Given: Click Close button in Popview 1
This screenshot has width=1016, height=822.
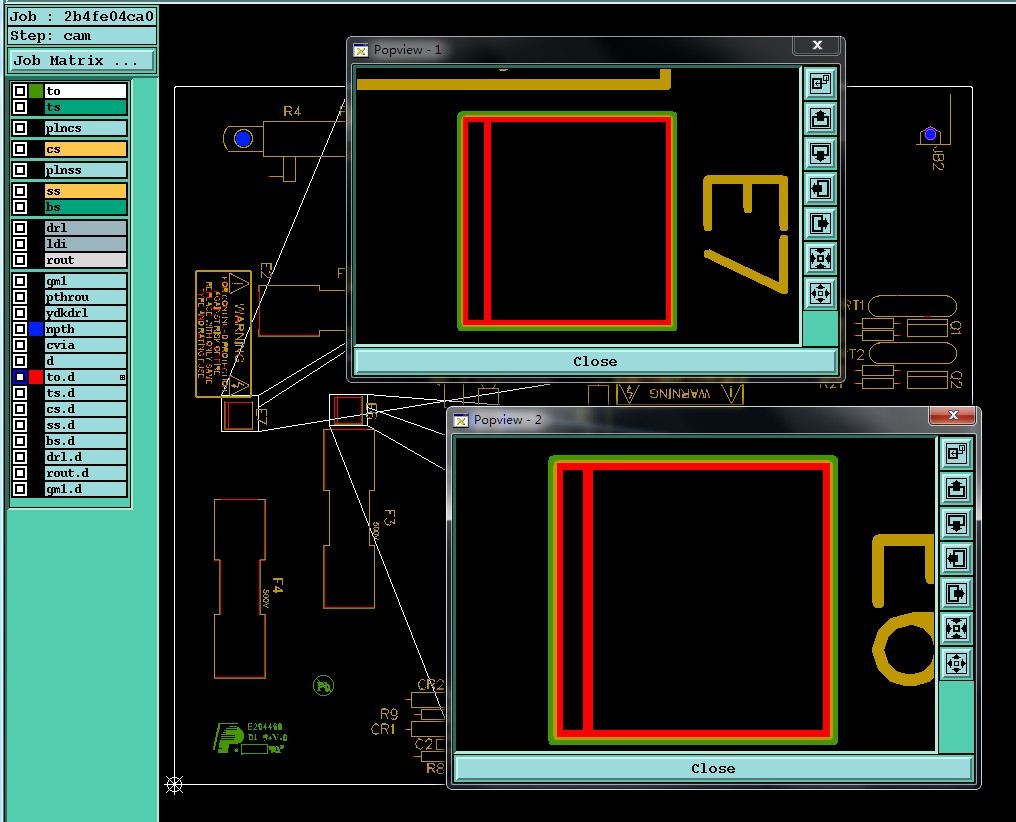Looking at the screenshot, I should [595, 361].
